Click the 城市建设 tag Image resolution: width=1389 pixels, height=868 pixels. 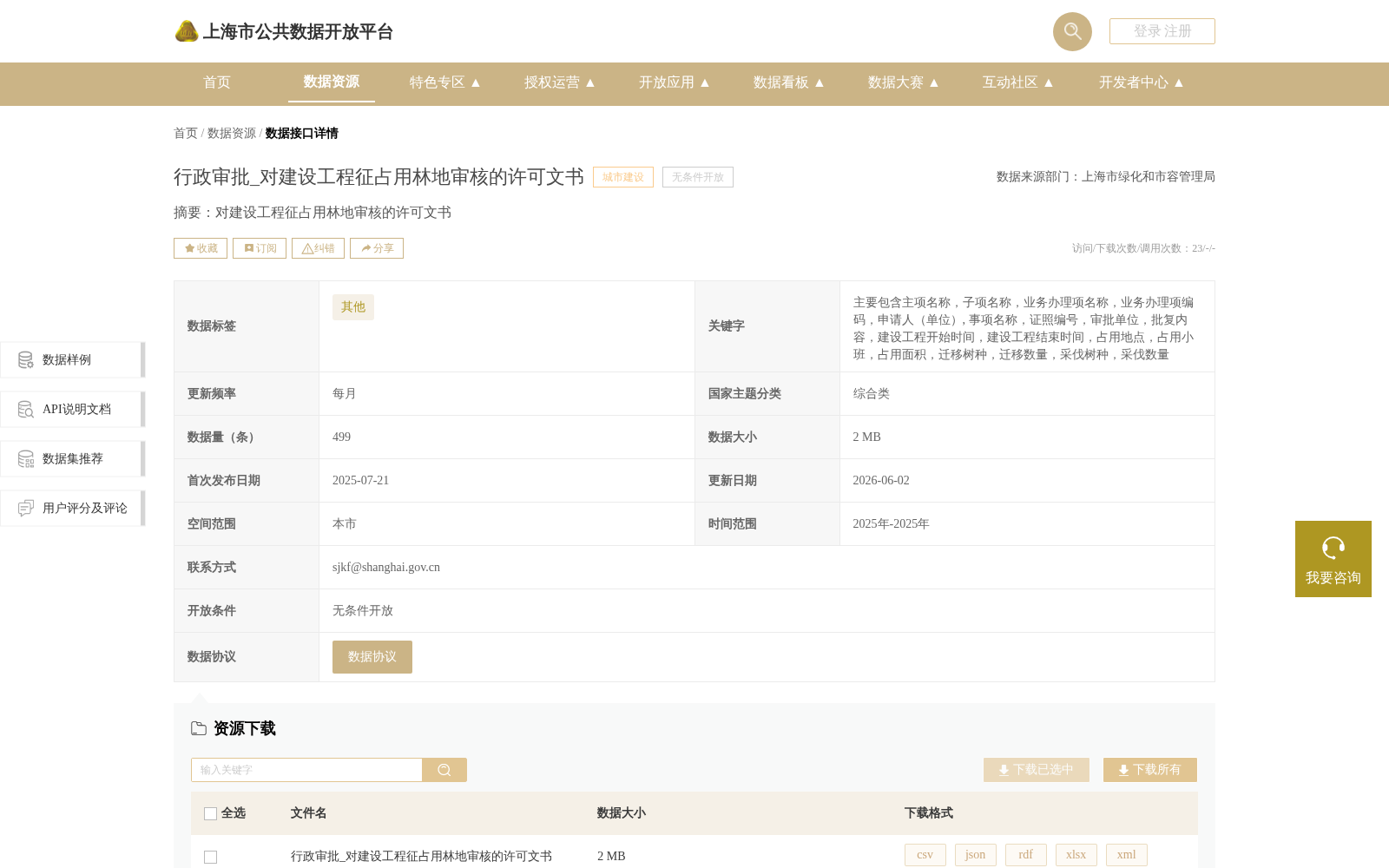[623, 177]
